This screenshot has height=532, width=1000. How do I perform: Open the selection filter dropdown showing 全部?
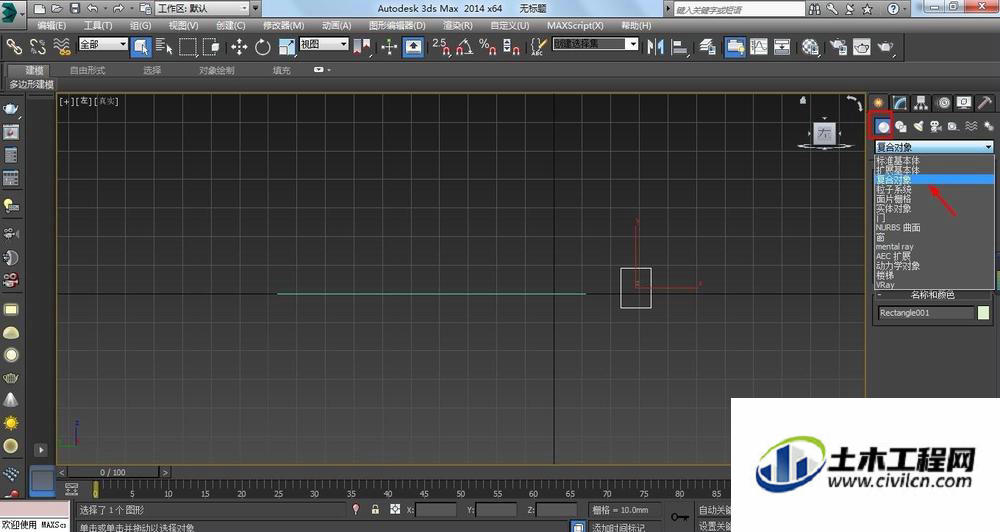point(103,44)
